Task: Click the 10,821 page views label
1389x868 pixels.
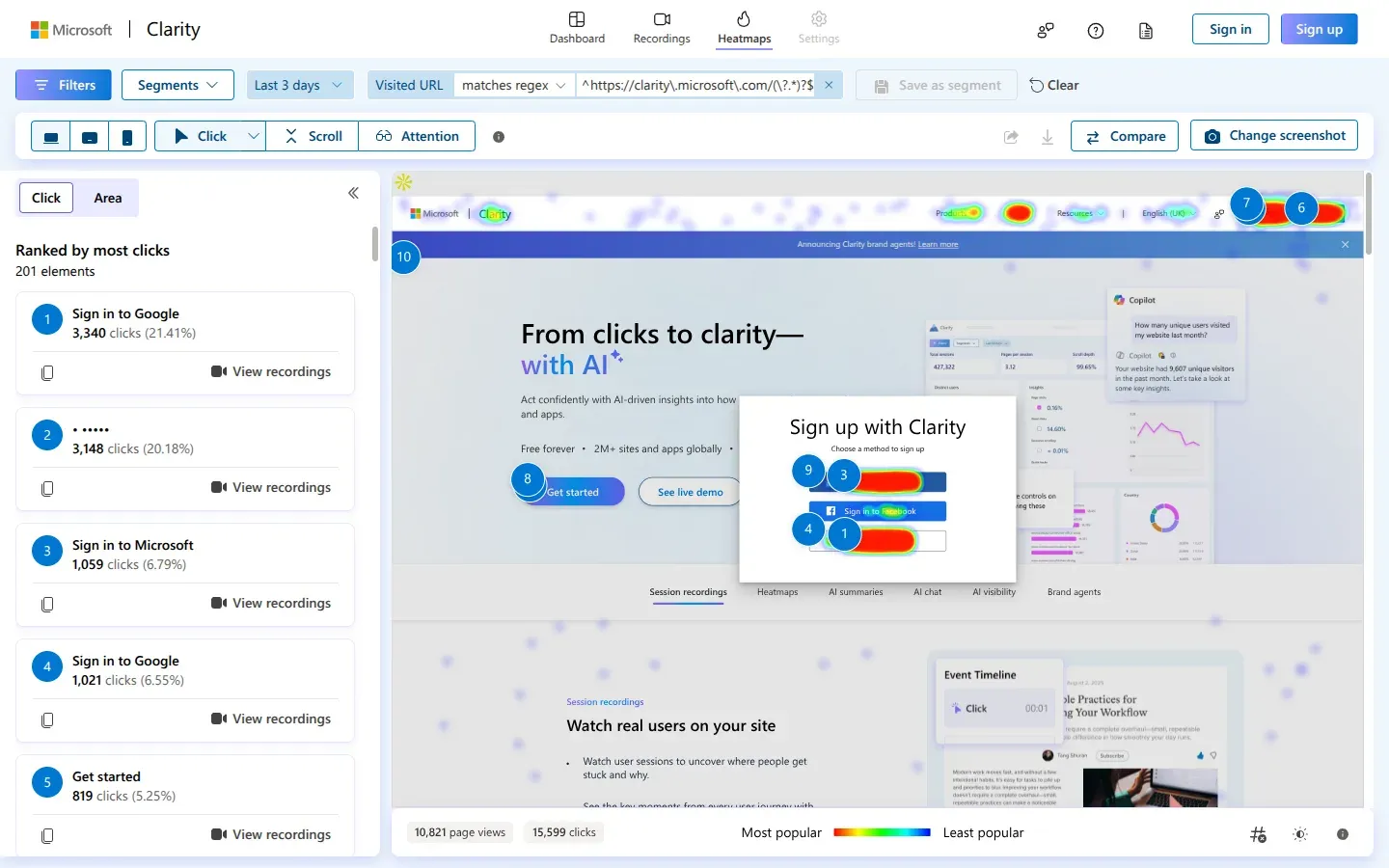Action: (x=460, y=832)
